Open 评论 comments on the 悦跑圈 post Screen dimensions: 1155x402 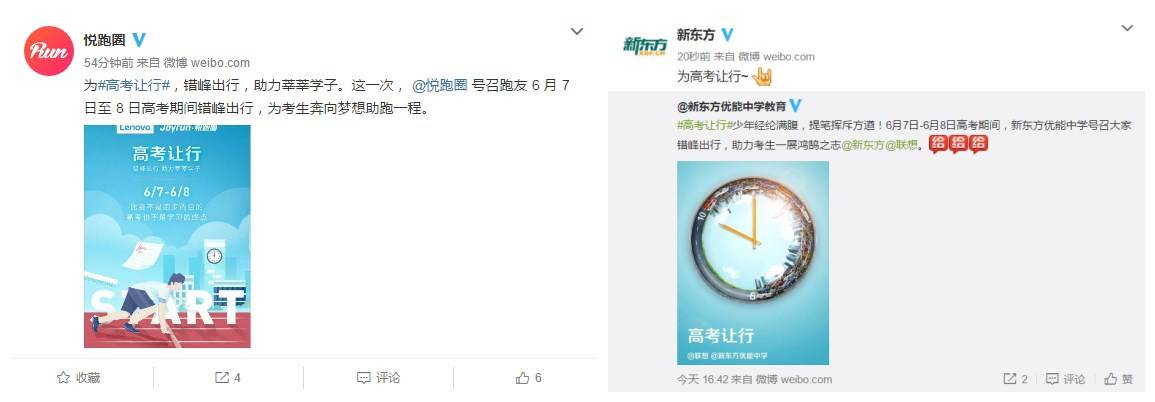click(379, 378)
